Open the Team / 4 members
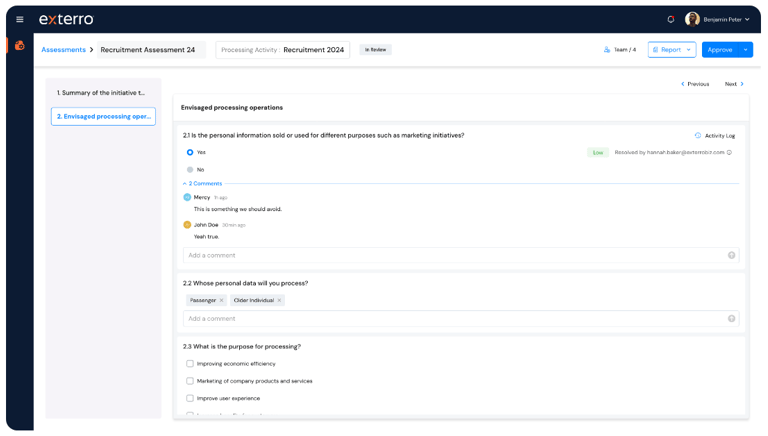 click(620, 49)
